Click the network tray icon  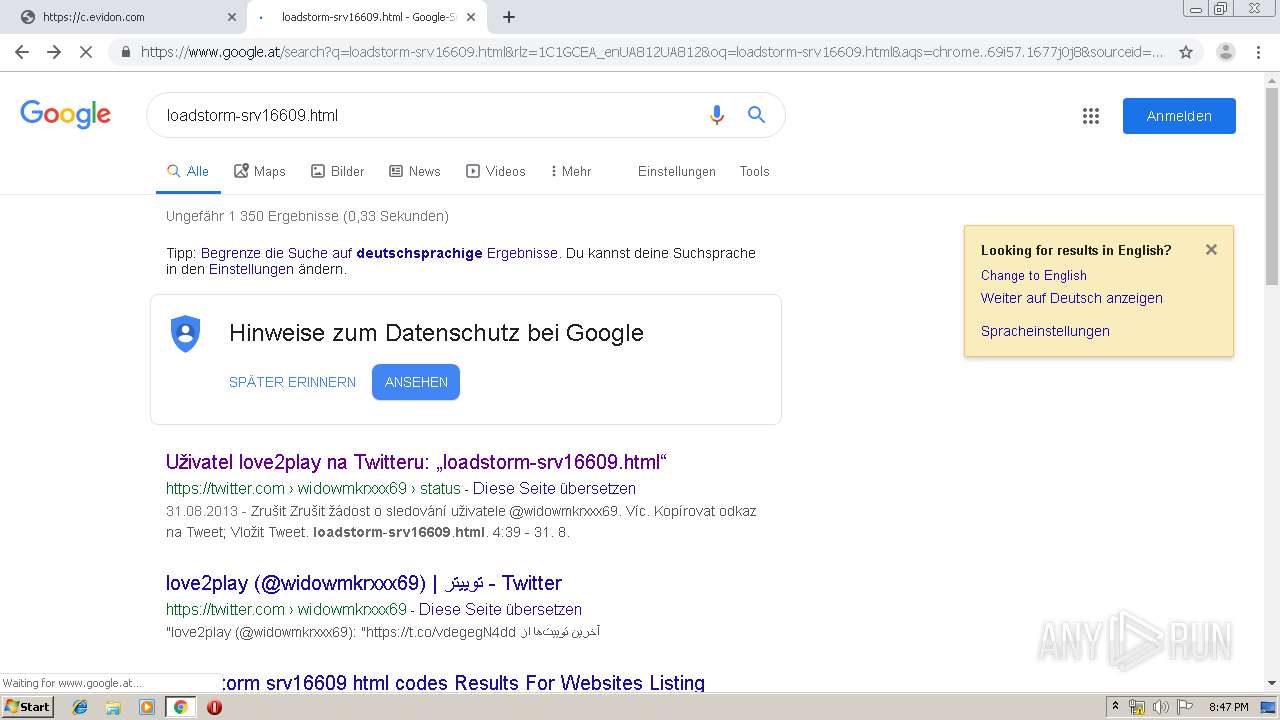tap(1137, 707)
